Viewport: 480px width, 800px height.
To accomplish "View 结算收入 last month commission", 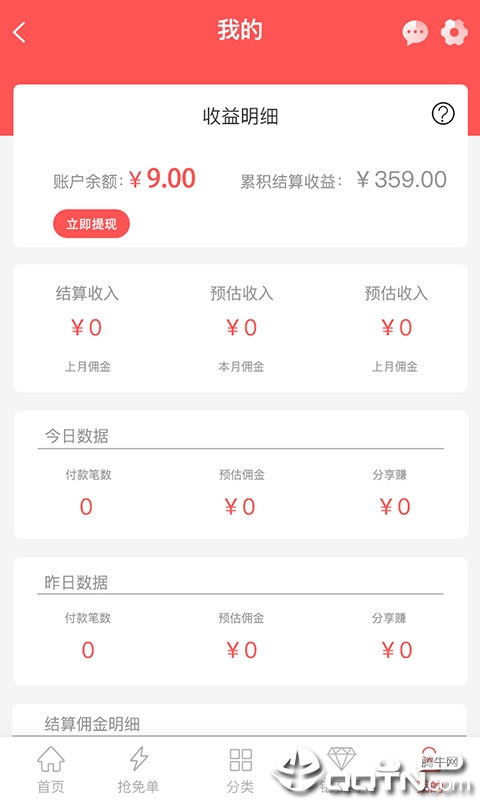I will pos(87,329).
